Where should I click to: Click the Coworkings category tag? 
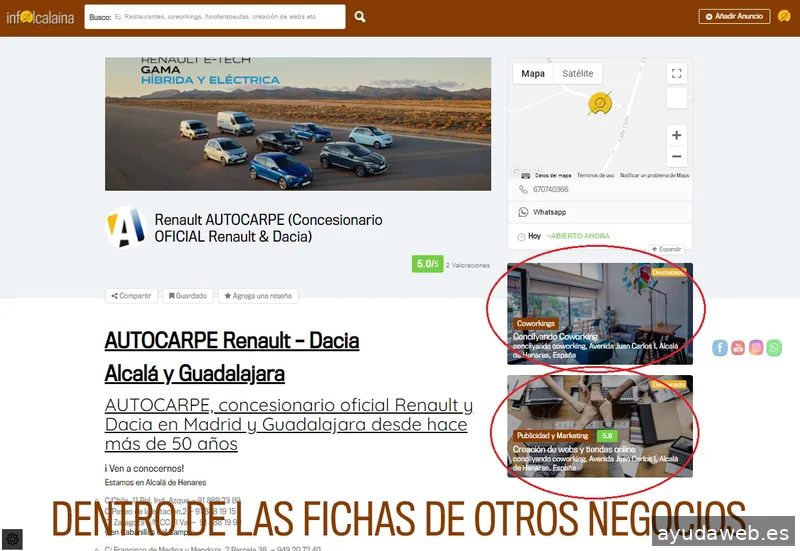coord(536,323)
